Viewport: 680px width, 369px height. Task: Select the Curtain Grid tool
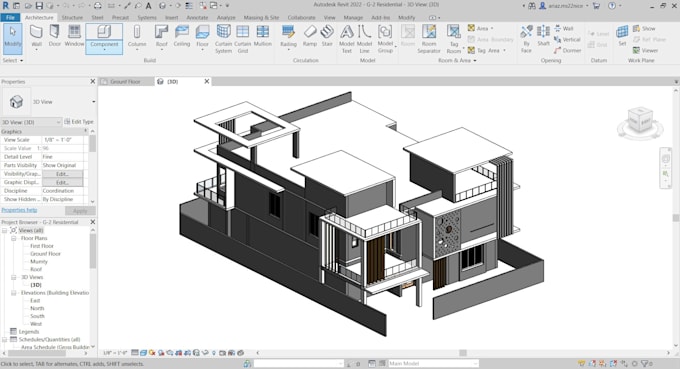pos(242,39)
